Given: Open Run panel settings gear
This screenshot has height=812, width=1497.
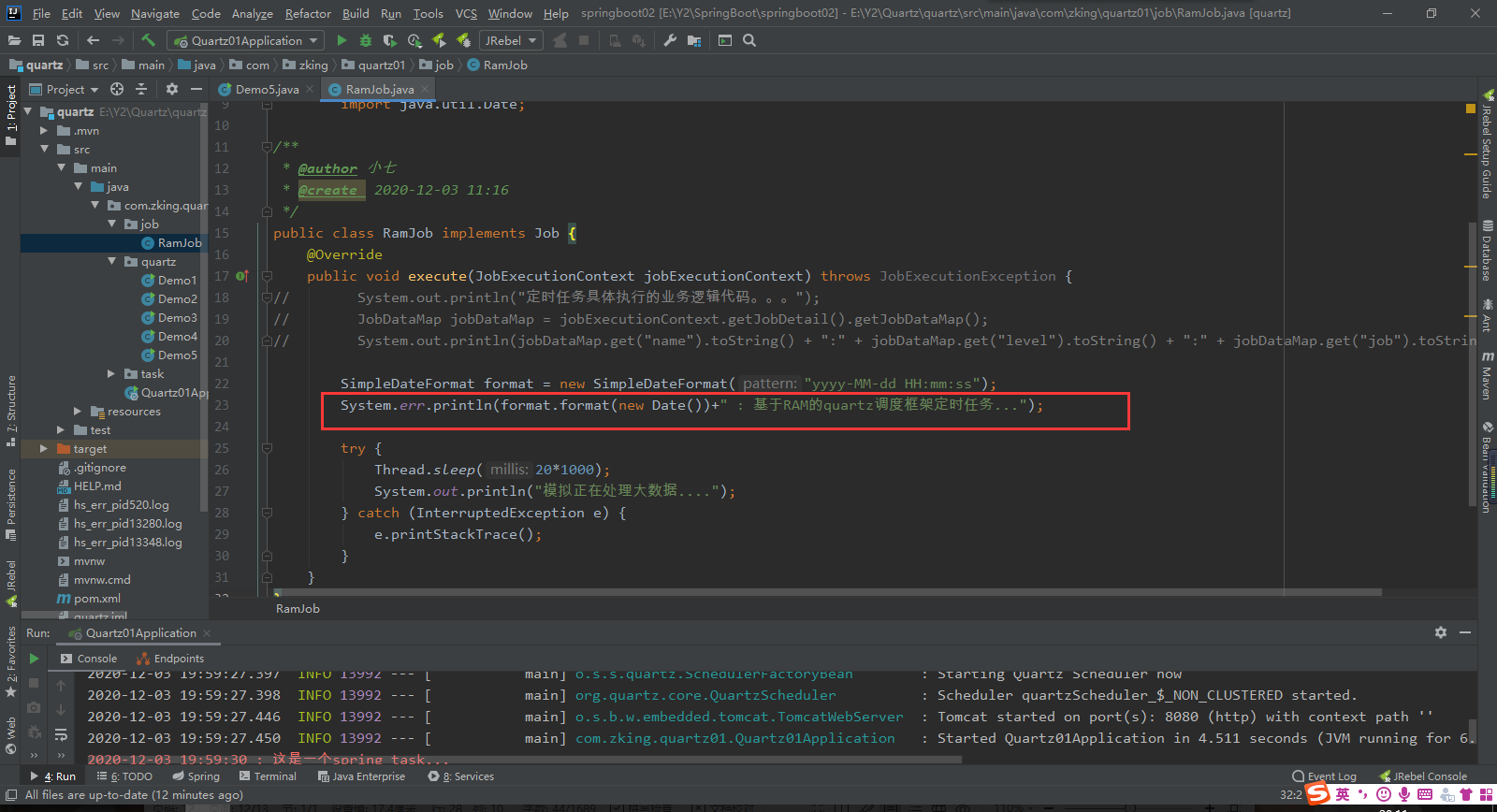Looking at the screenshot, I should [1441, 632].
